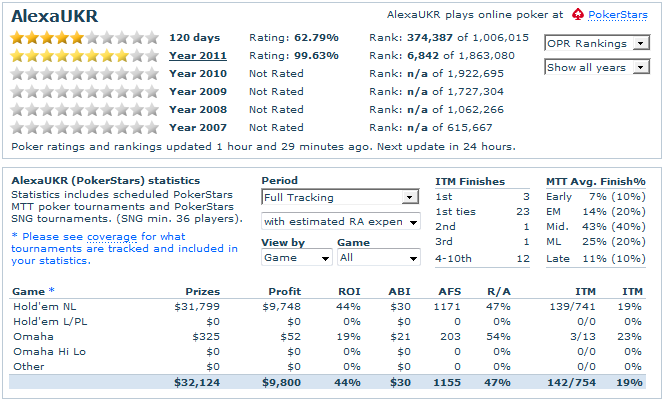Open the coverage link
Viewport: 665px width, 401px height.
[112, 237]
